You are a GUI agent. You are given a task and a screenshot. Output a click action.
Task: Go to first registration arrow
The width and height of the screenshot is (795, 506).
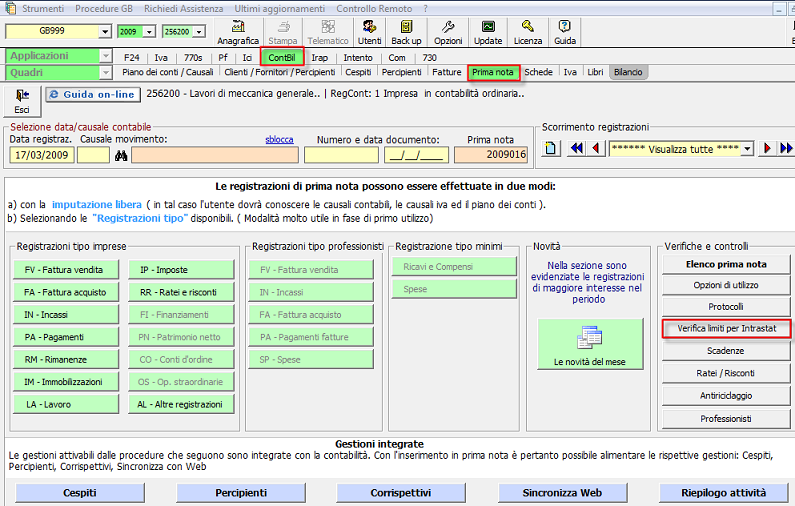coord(576,149)
